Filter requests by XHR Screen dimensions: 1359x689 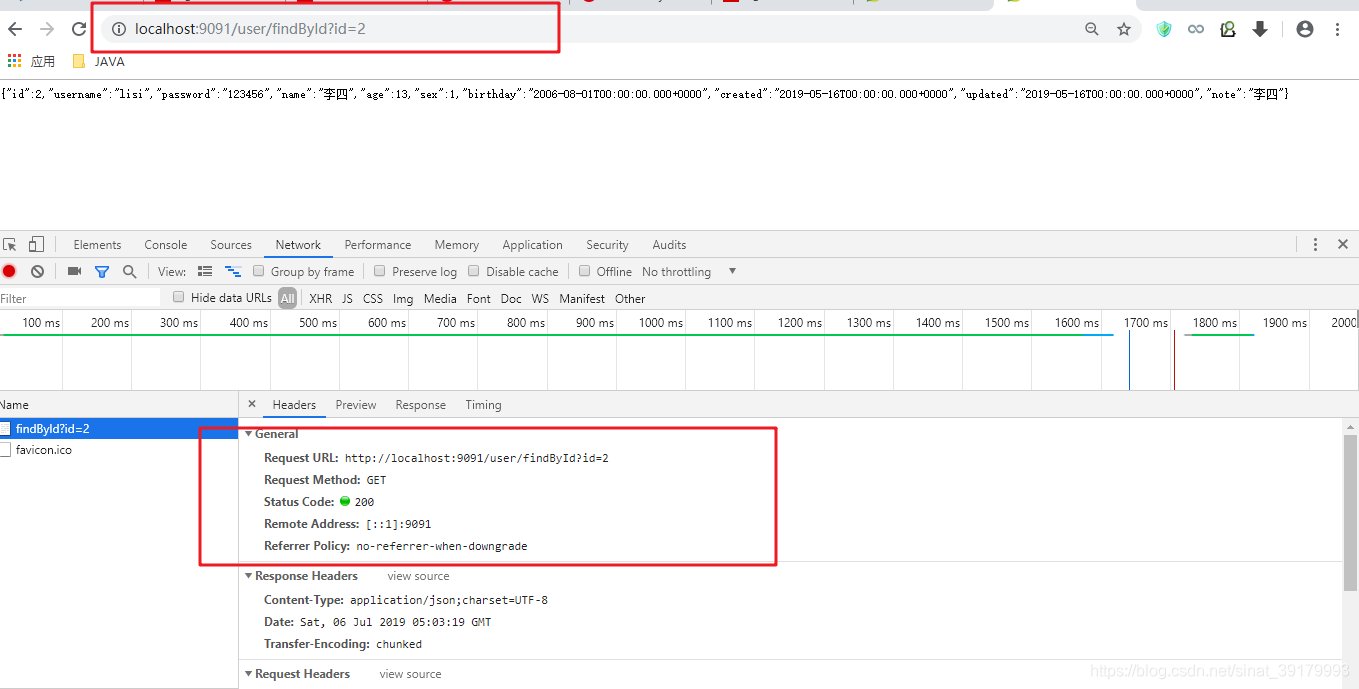tap(320, 298)
